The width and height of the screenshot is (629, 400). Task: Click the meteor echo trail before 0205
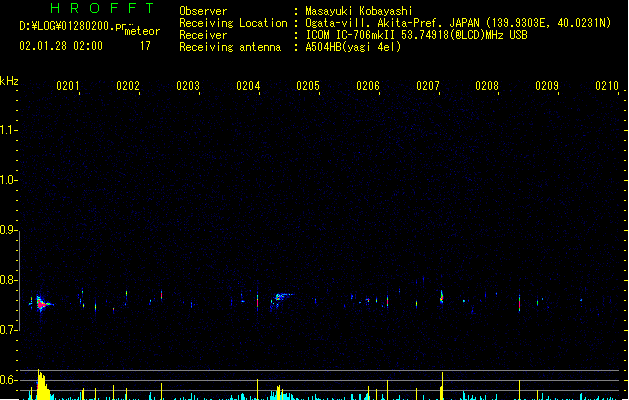point(282,297)
